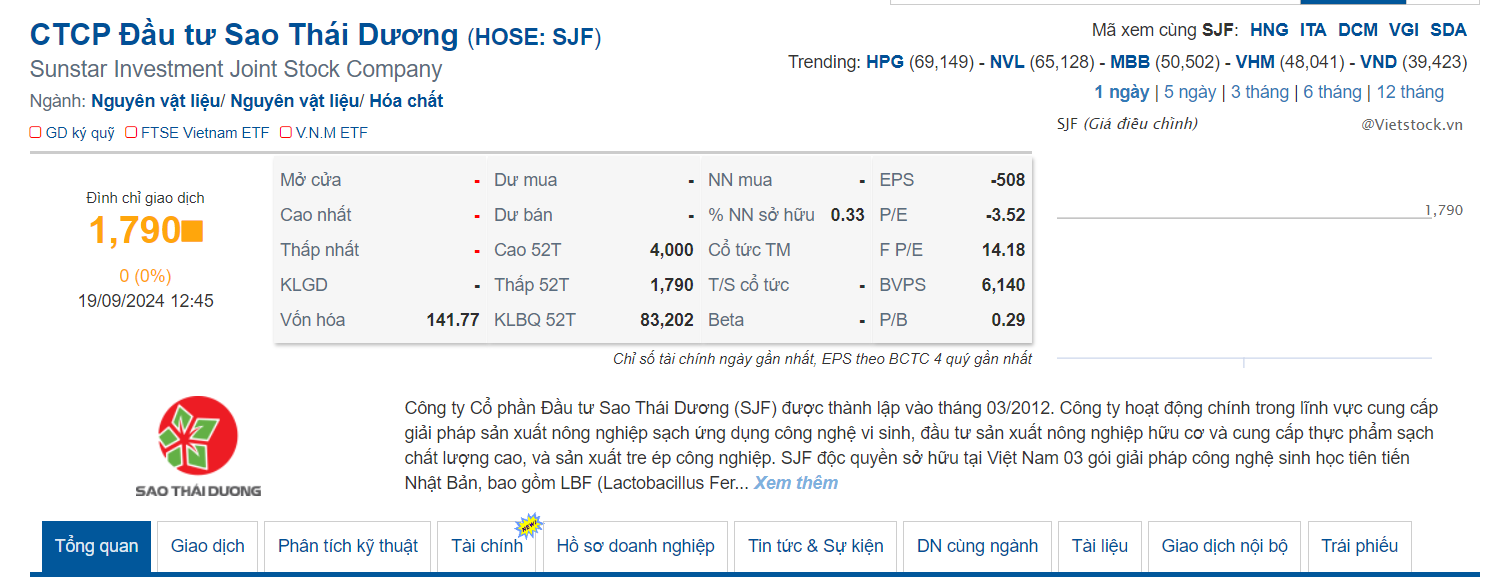Viewport: 1510px width, 582px height.
Task: Click the Sao Thai Duong company logo
Action: (x=198, y=446)
